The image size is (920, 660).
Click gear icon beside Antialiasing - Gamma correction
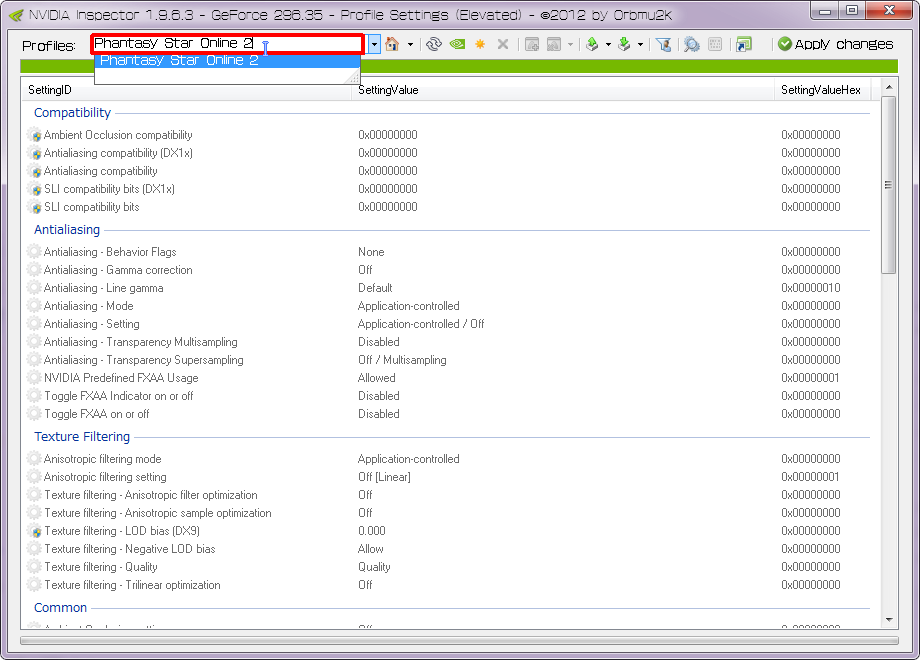coord(35,270)
